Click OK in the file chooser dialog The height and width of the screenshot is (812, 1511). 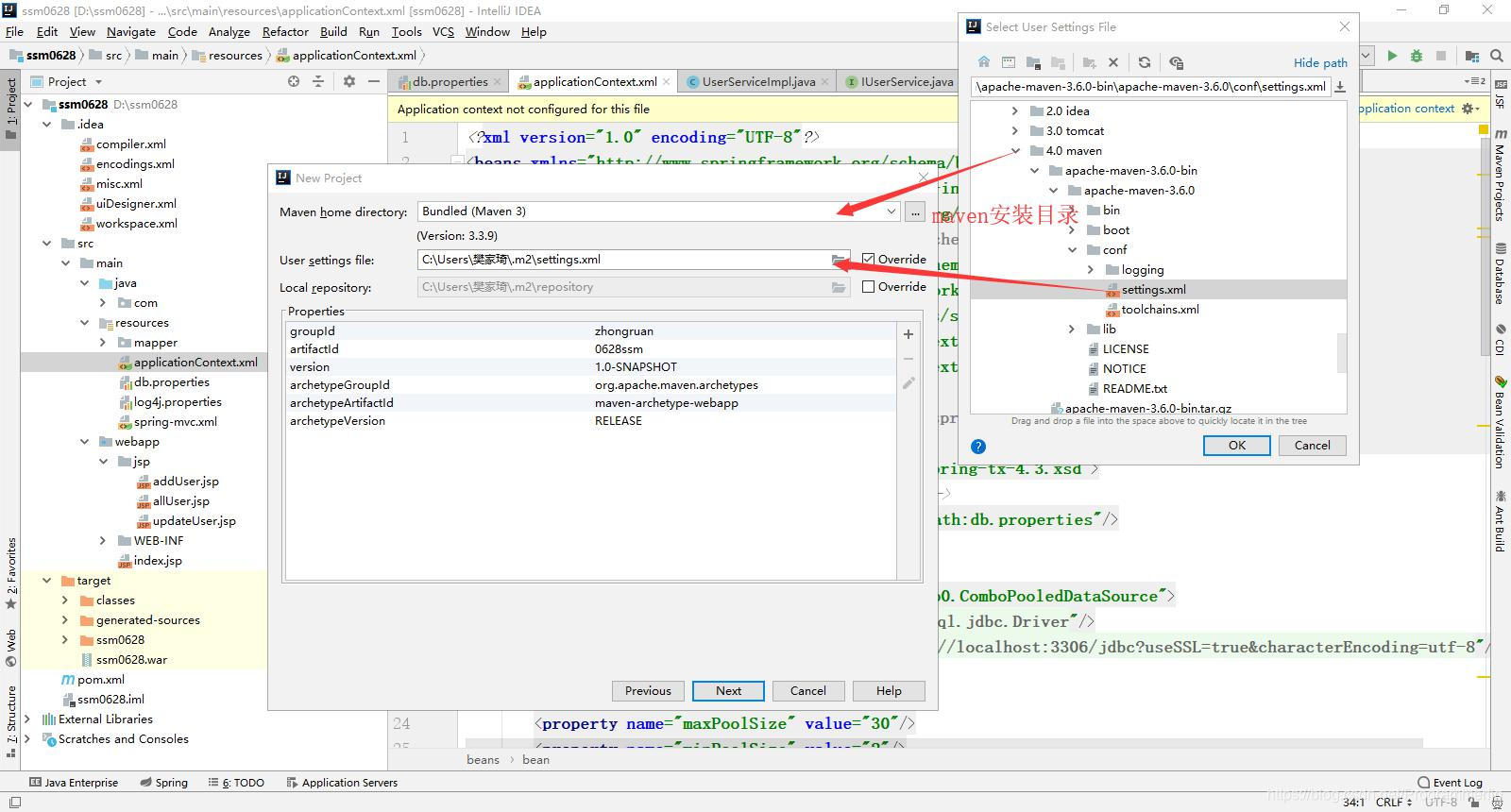(x=1236, y=446)
